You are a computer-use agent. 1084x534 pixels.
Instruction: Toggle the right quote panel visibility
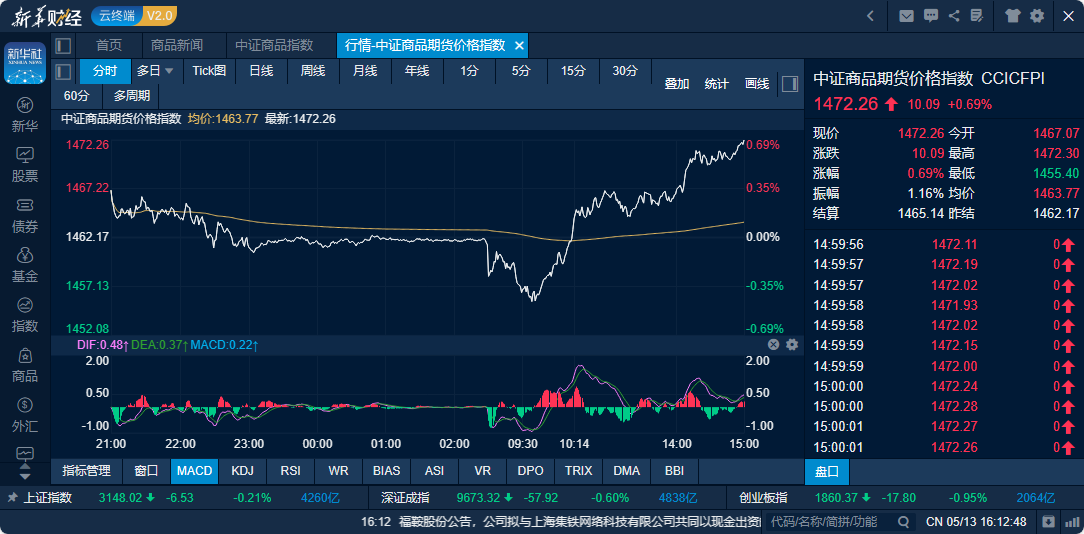tap(789, 83)
